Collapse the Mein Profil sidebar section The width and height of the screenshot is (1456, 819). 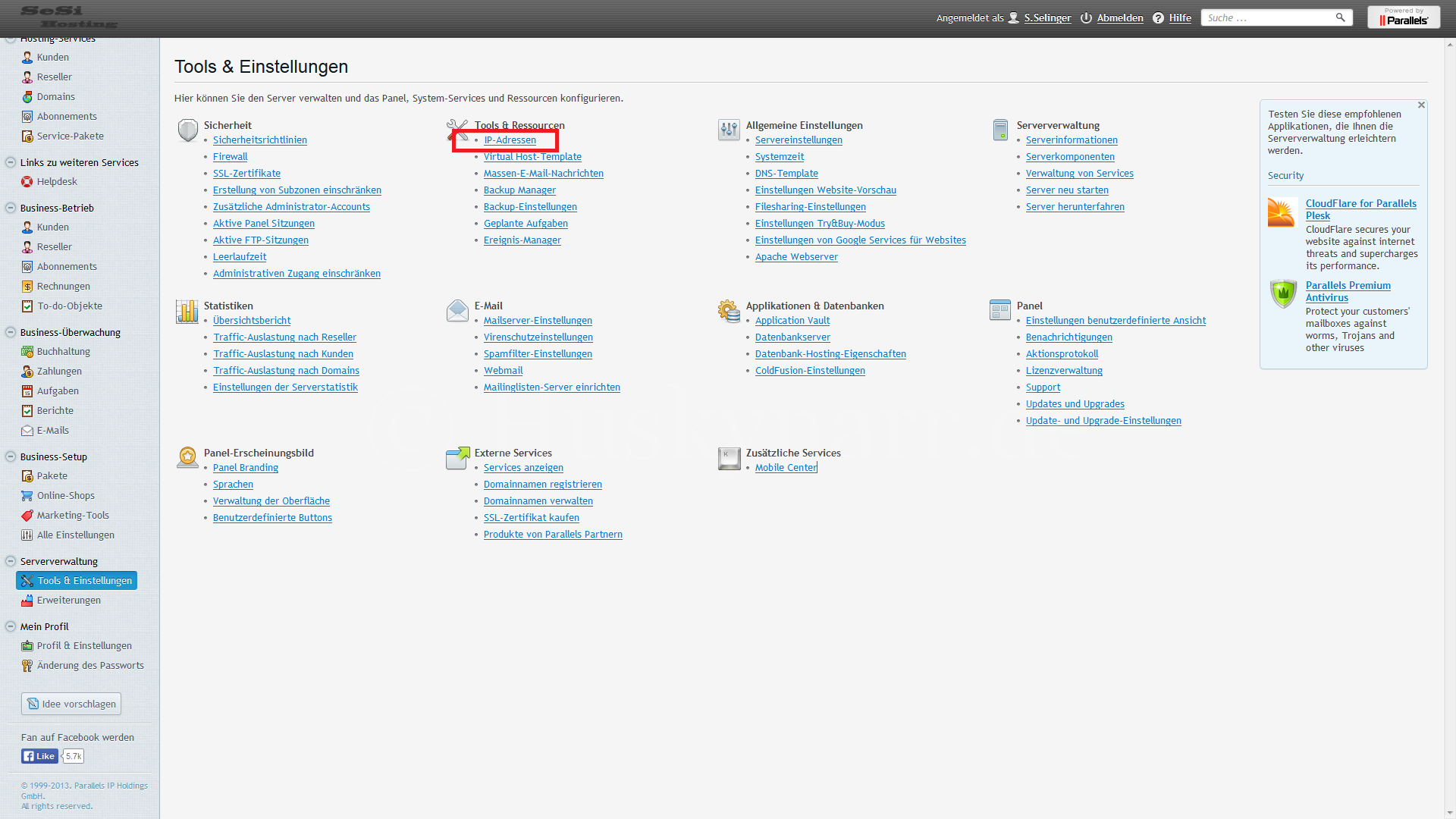[11, 626]
